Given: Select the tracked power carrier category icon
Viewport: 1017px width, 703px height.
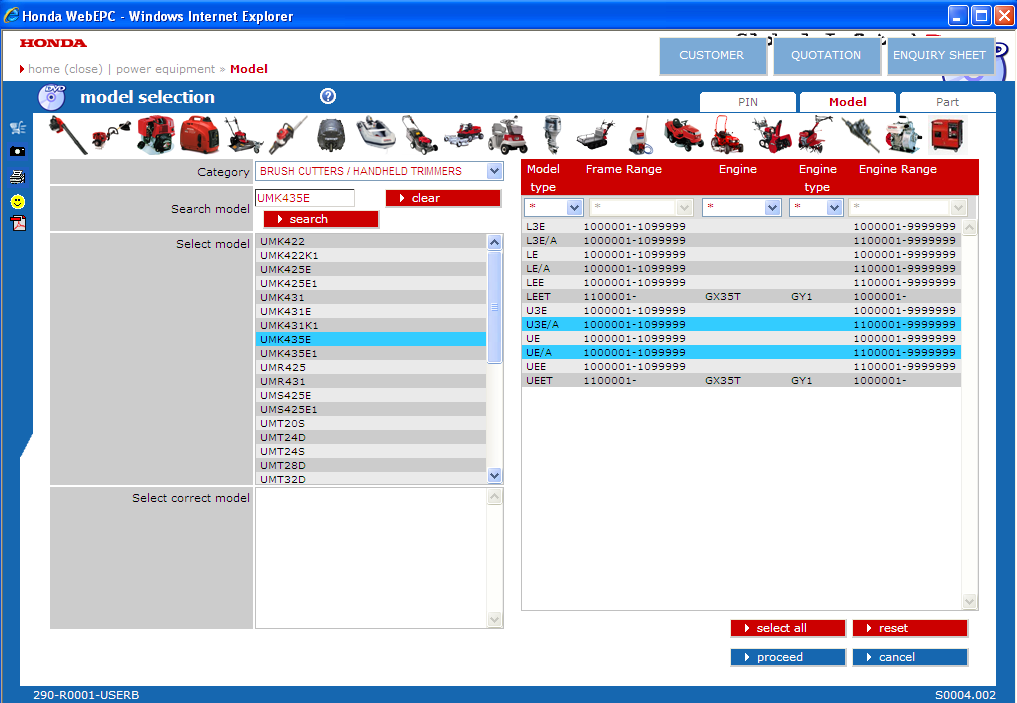Looking at the screenshot, I should pyautogui.click(x=595, y=135).
